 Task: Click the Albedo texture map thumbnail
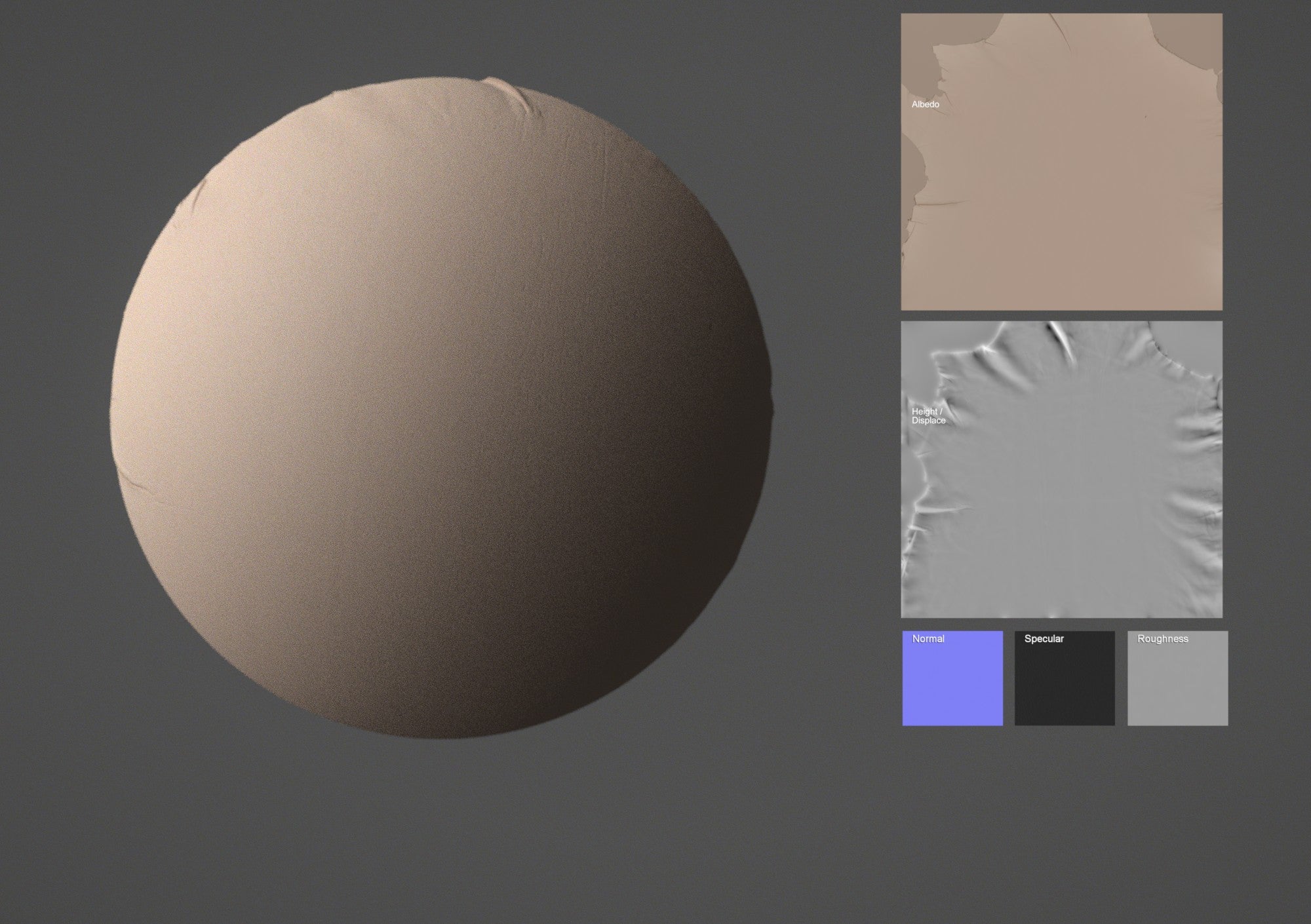click(x=1061, y=162)
